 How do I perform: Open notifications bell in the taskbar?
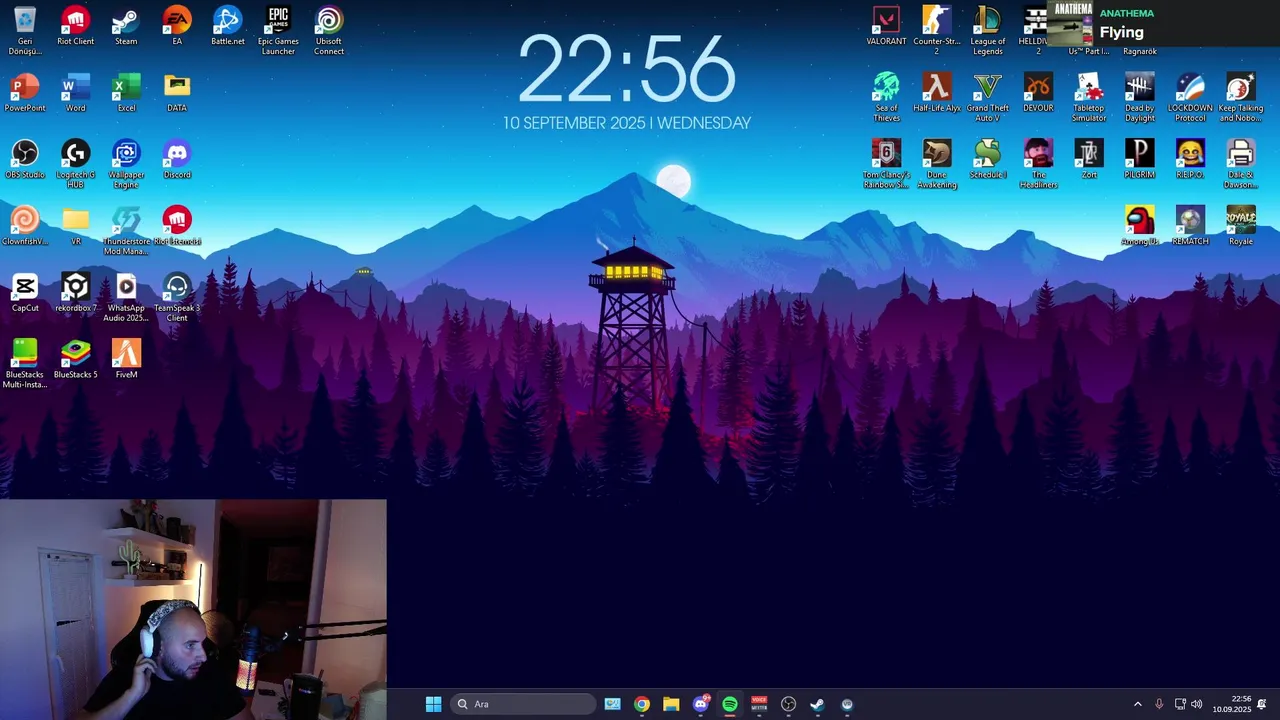1262,704
